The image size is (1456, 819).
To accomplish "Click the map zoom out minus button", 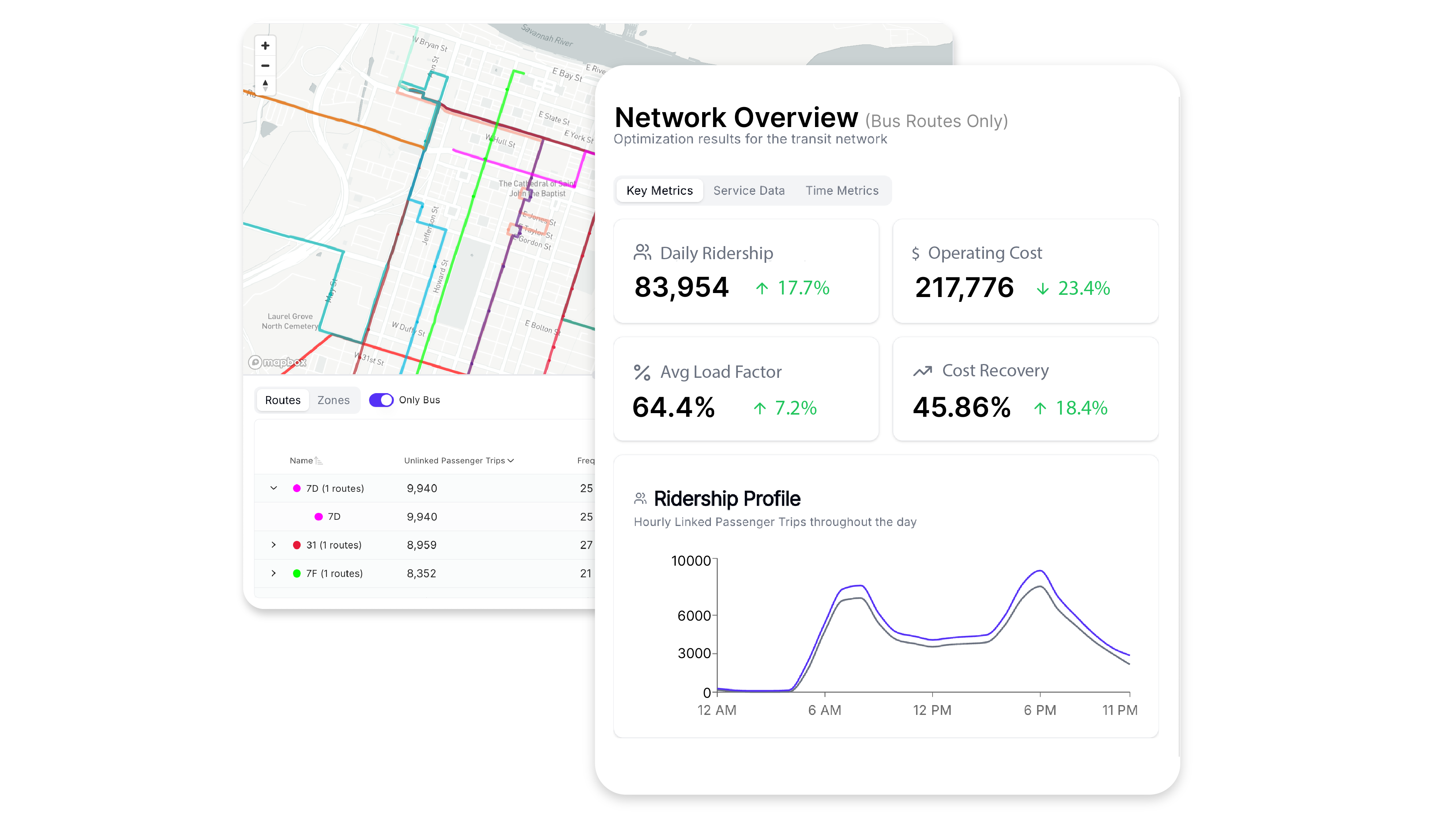I will pos(265,66).
